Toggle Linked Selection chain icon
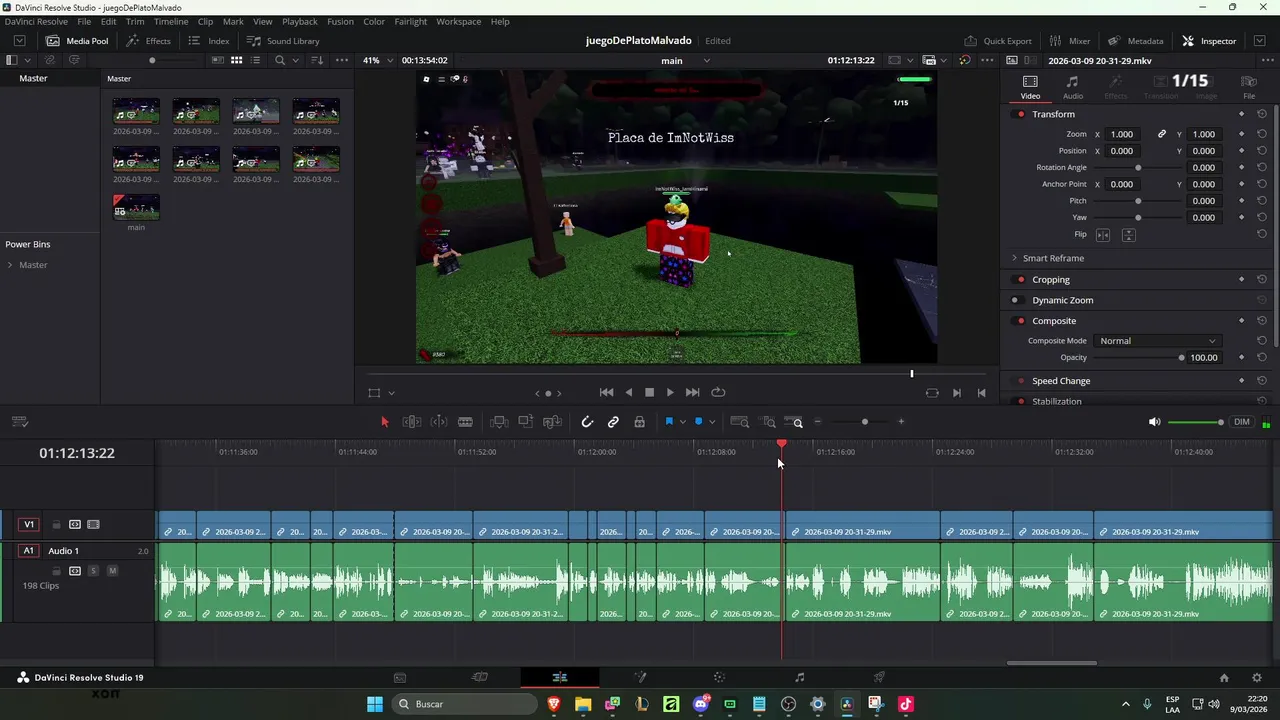The height and width of the screenshot is (720, 1280). pyautogui.click(x=613, y=422)
